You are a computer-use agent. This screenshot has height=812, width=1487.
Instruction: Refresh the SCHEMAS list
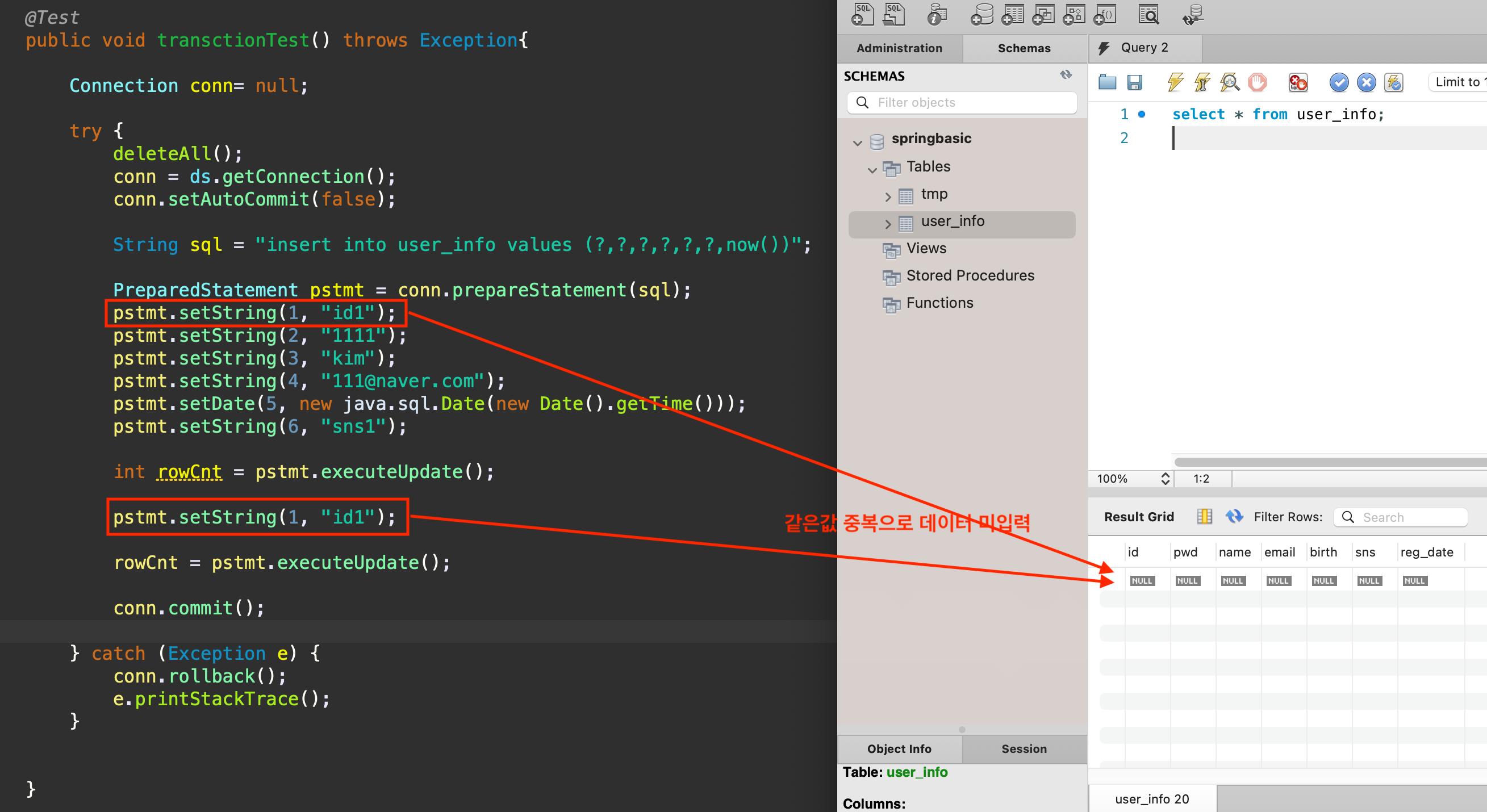[x=1066, y=75]
